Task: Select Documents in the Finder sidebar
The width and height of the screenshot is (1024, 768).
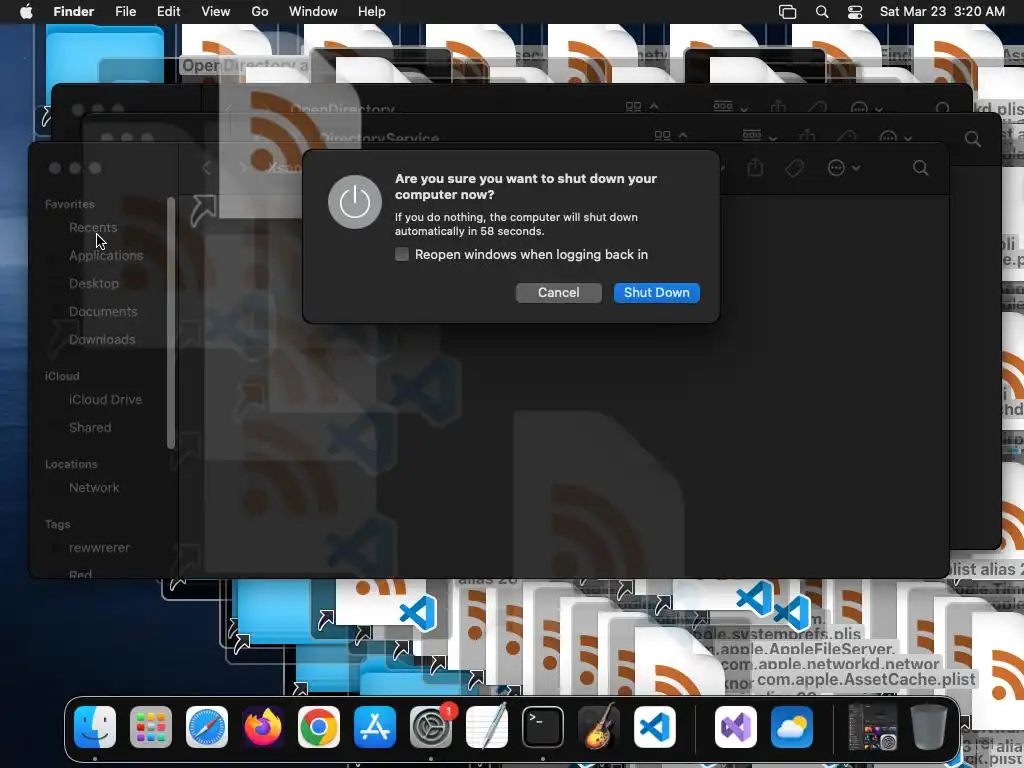Action: point(103,312)
